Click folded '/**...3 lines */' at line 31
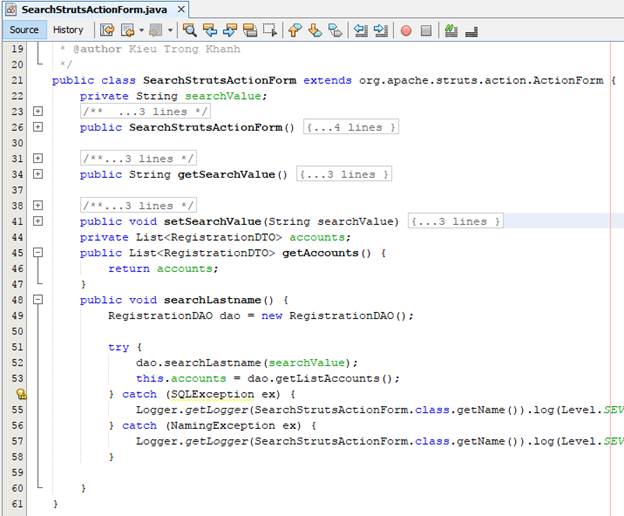Viewport: 624px width, 516px height. click(x=138, y=159)
